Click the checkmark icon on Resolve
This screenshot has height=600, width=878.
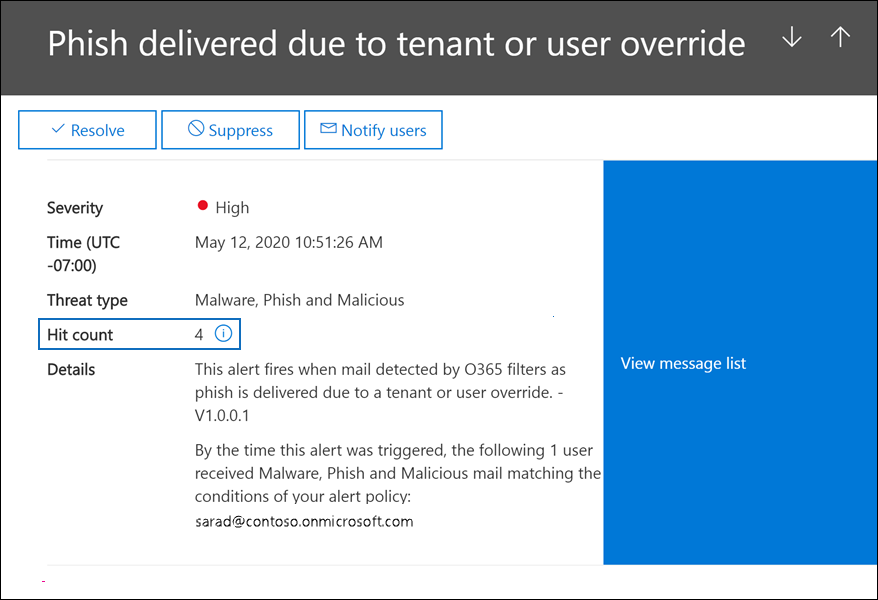coord(58,129)
